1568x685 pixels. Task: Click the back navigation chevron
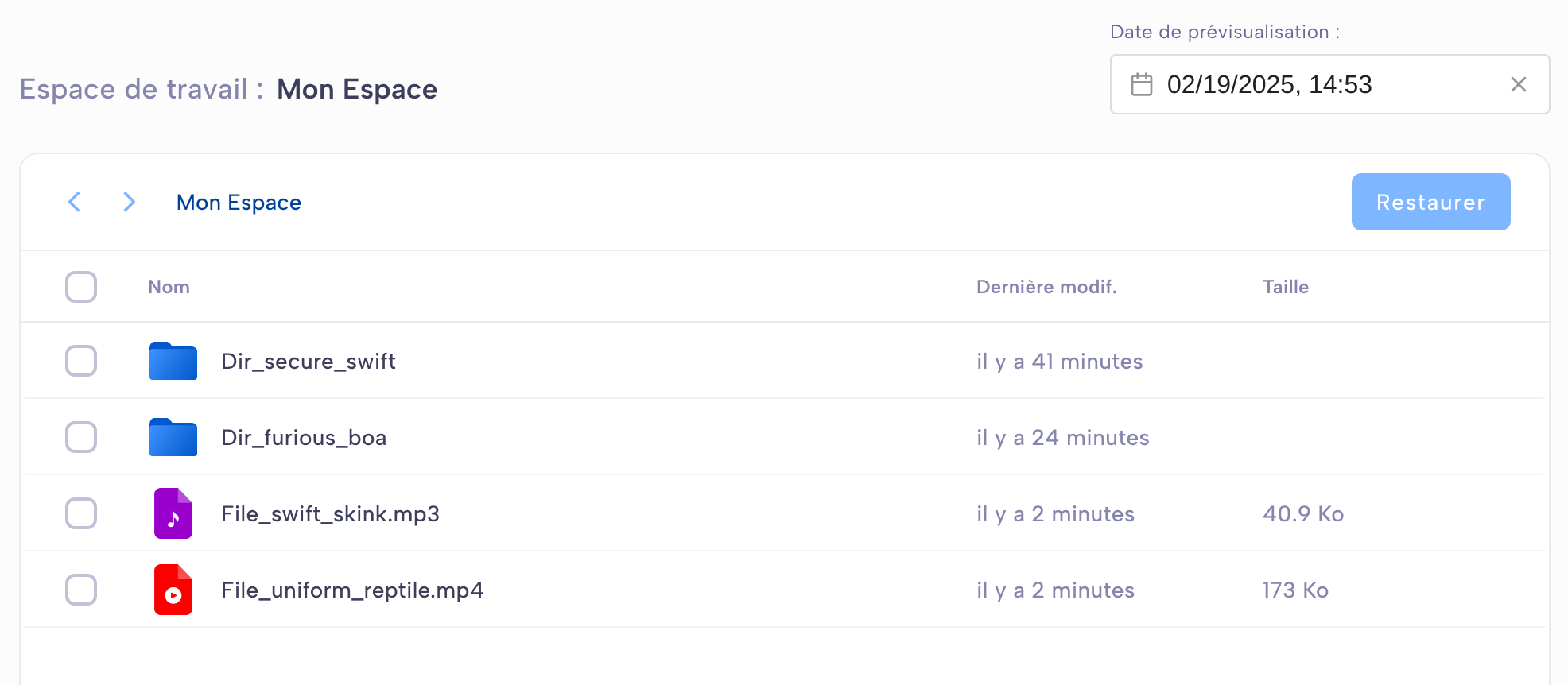(75, 202)
